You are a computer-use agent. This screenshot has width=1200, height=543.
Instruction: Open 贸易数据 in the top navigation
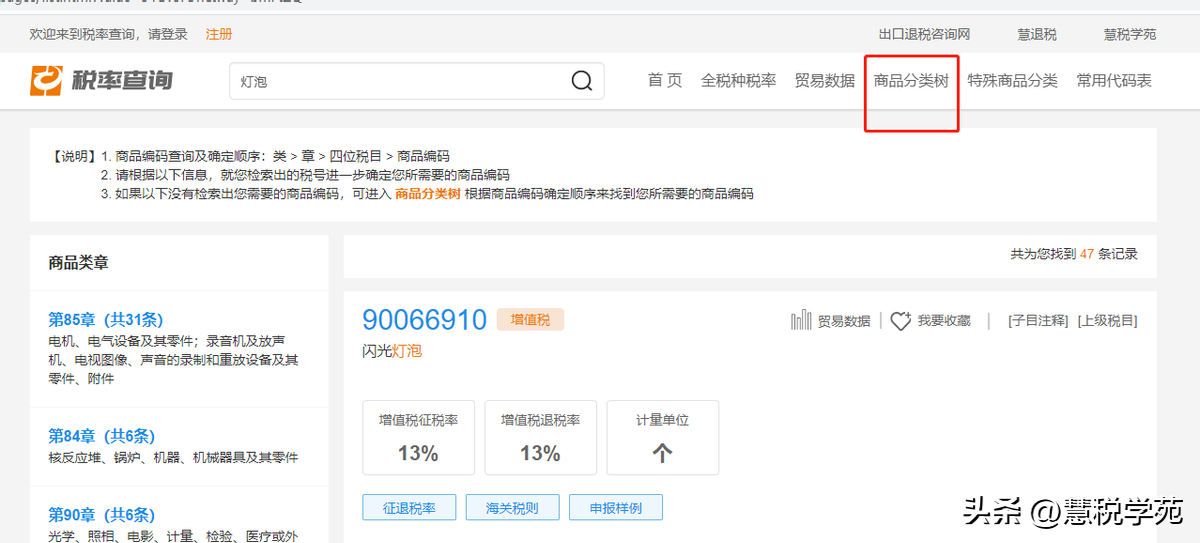point(824,81)
